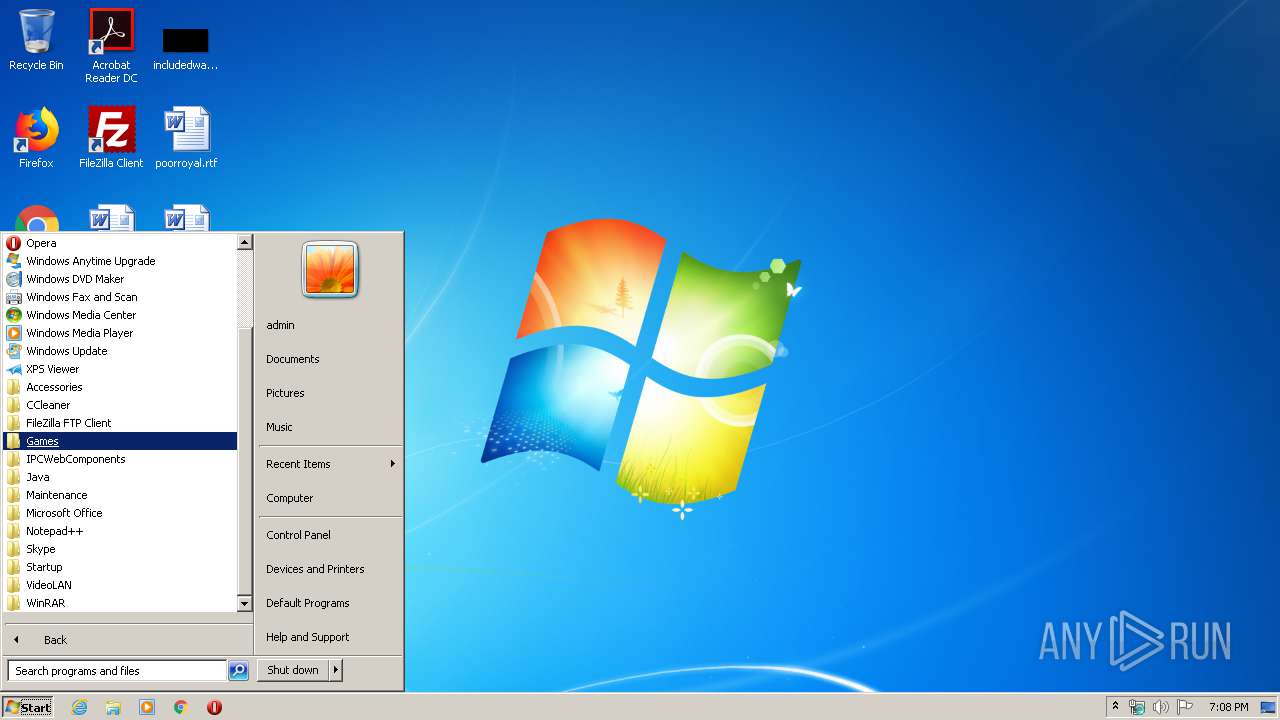Open Windows Media Player taskbar icon
The width and height of the screenshot is (1280, 720).
(x=147, y=707)
